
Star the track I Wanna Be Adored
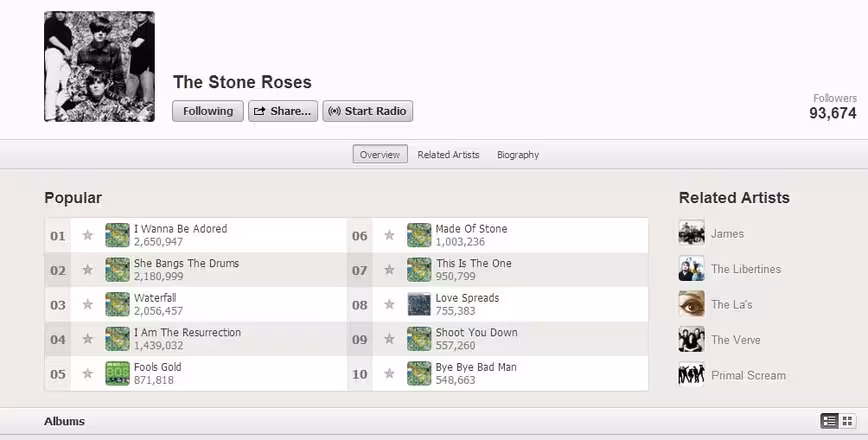click(87, 235)
